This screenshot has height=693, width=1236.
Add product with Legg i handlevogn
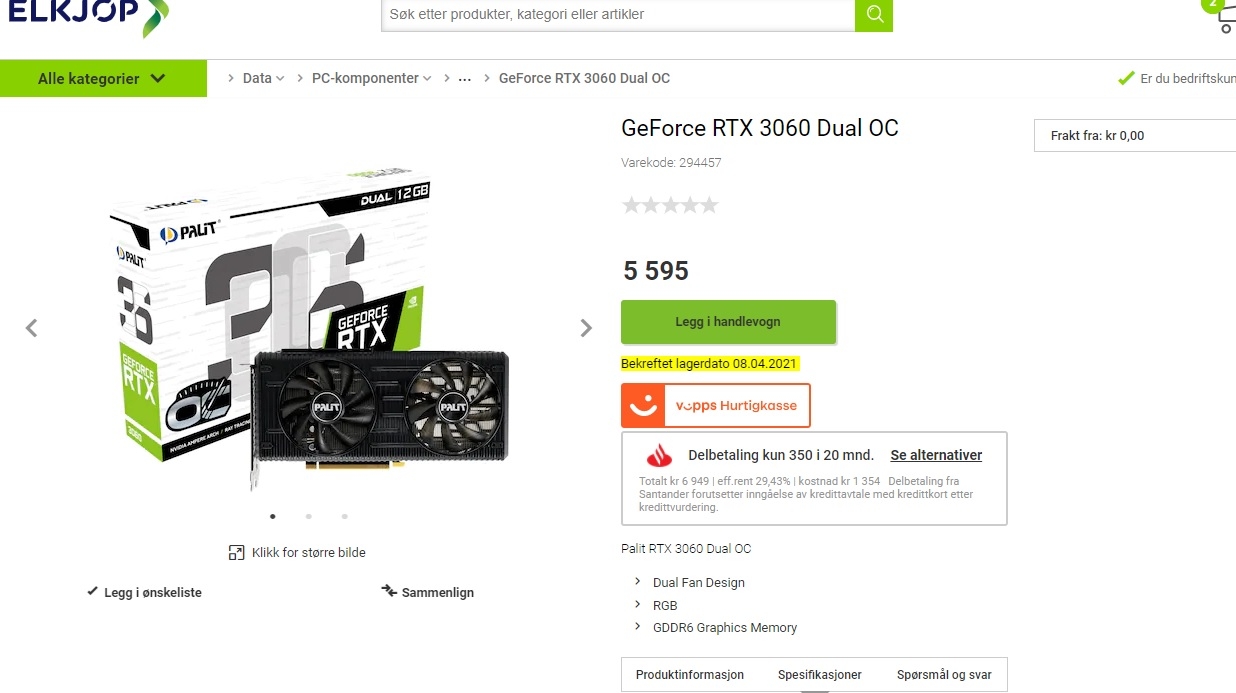click(728, 322)
